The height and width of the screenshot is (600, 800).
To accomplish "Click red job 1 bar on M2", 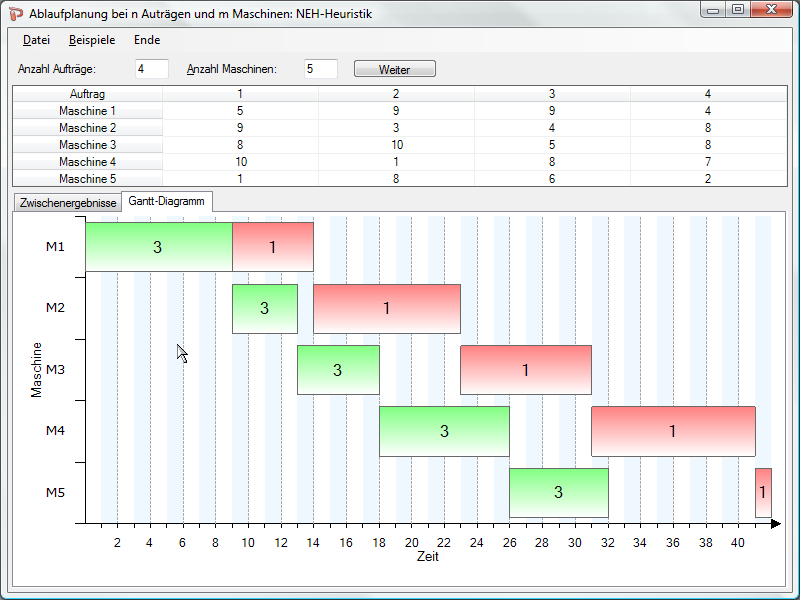I will click(x=386, y=309).
